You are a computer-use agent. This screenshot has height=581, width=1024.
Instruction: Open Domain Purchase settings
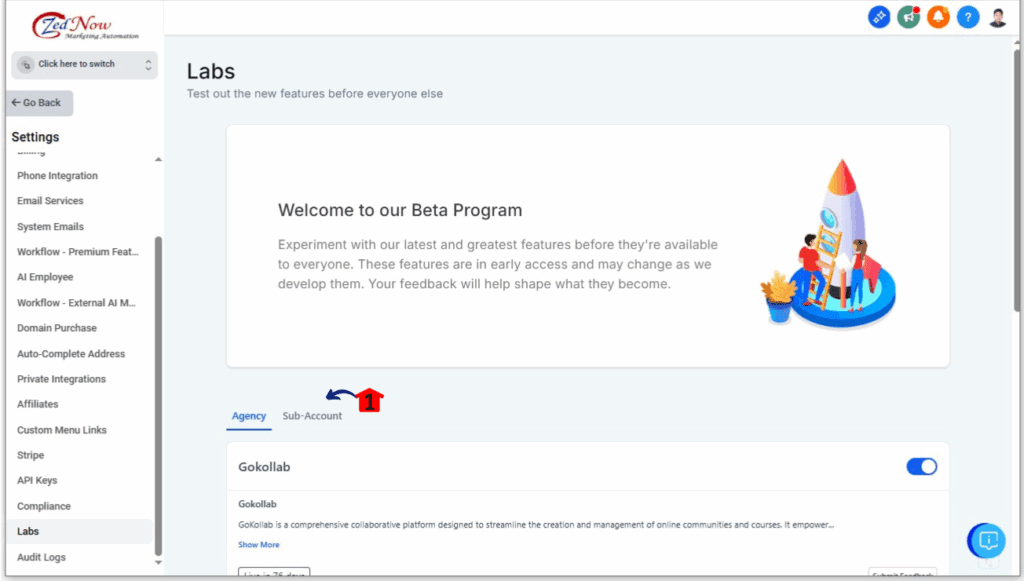point(57,328)
